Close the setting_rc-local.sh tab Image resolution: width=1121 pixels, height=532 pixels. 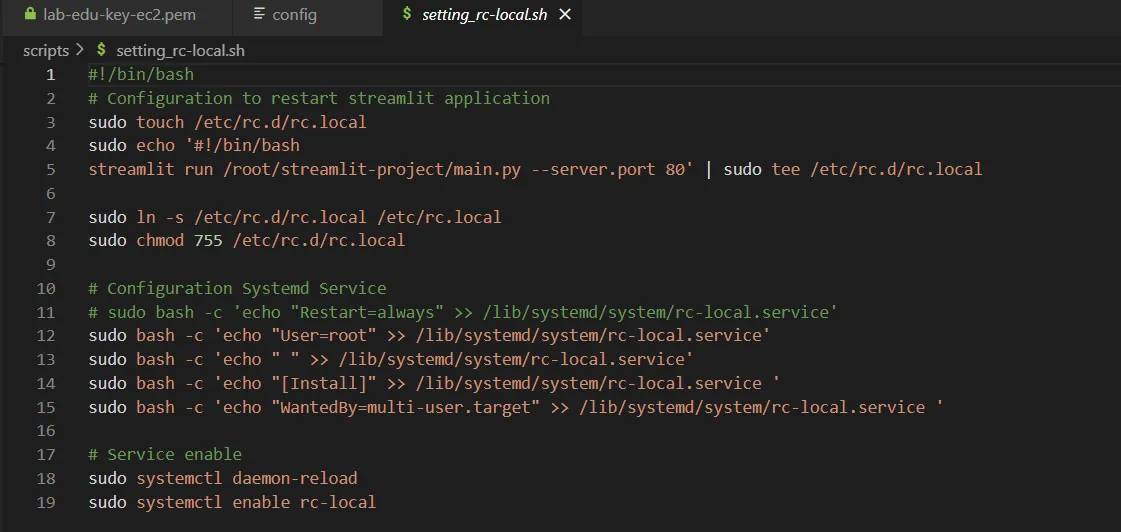pyautogui.click(x=565, y=14)
